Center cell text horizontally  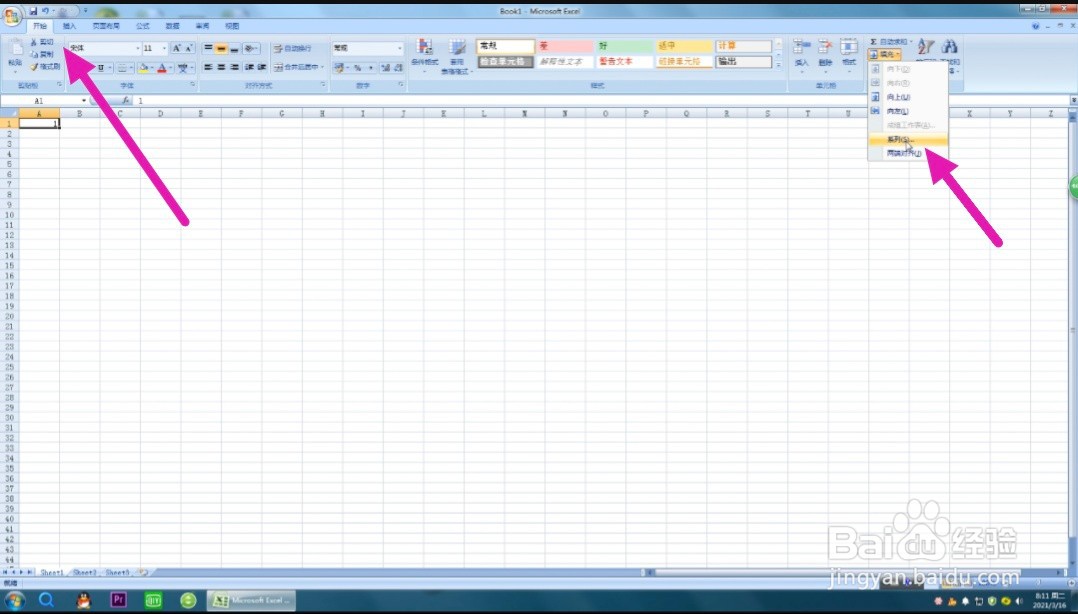(x=221, y=67)
